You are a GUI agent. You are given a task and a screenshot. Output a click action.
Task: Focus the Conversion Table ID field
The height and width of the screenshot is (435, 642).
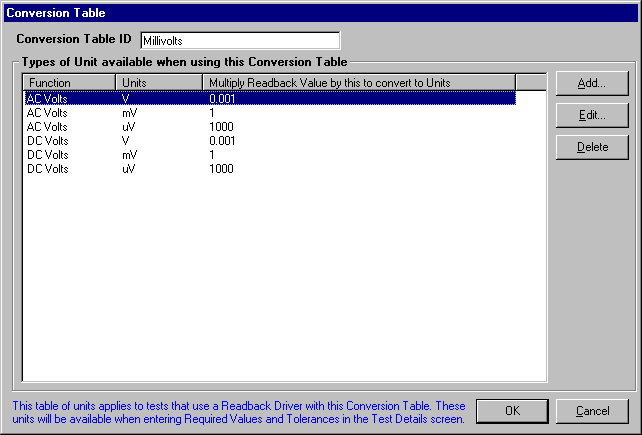tap(239, 40)
